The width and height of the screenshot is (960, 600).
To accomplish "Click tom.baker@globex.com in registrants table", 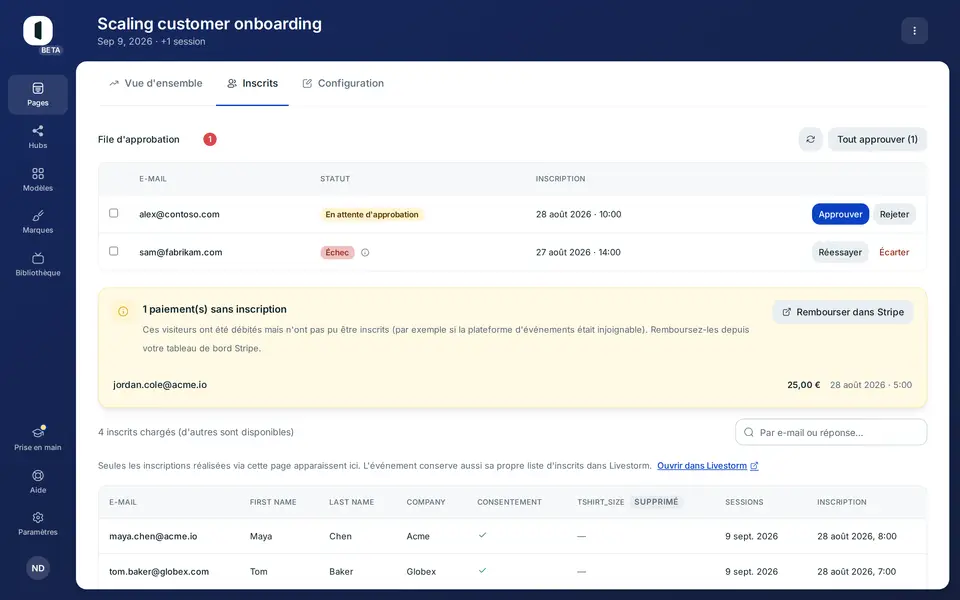I will click(159, 572).
